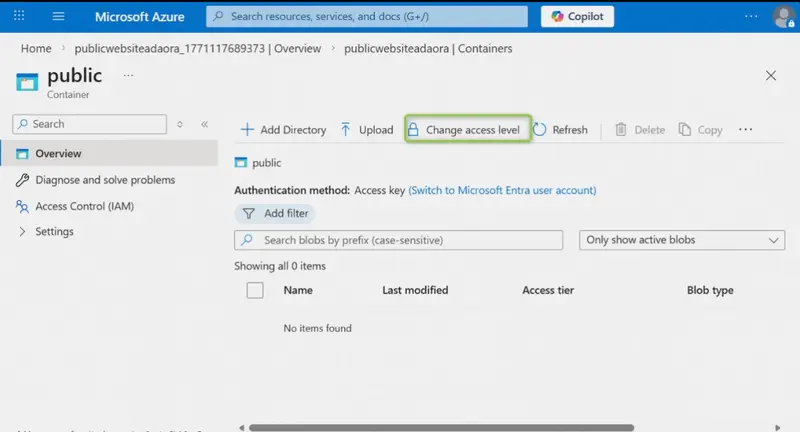The width and height of the screenshot is (800, 432).
Task: Open Access Control (IAM) menu item
Action: (x=85, y=206)
